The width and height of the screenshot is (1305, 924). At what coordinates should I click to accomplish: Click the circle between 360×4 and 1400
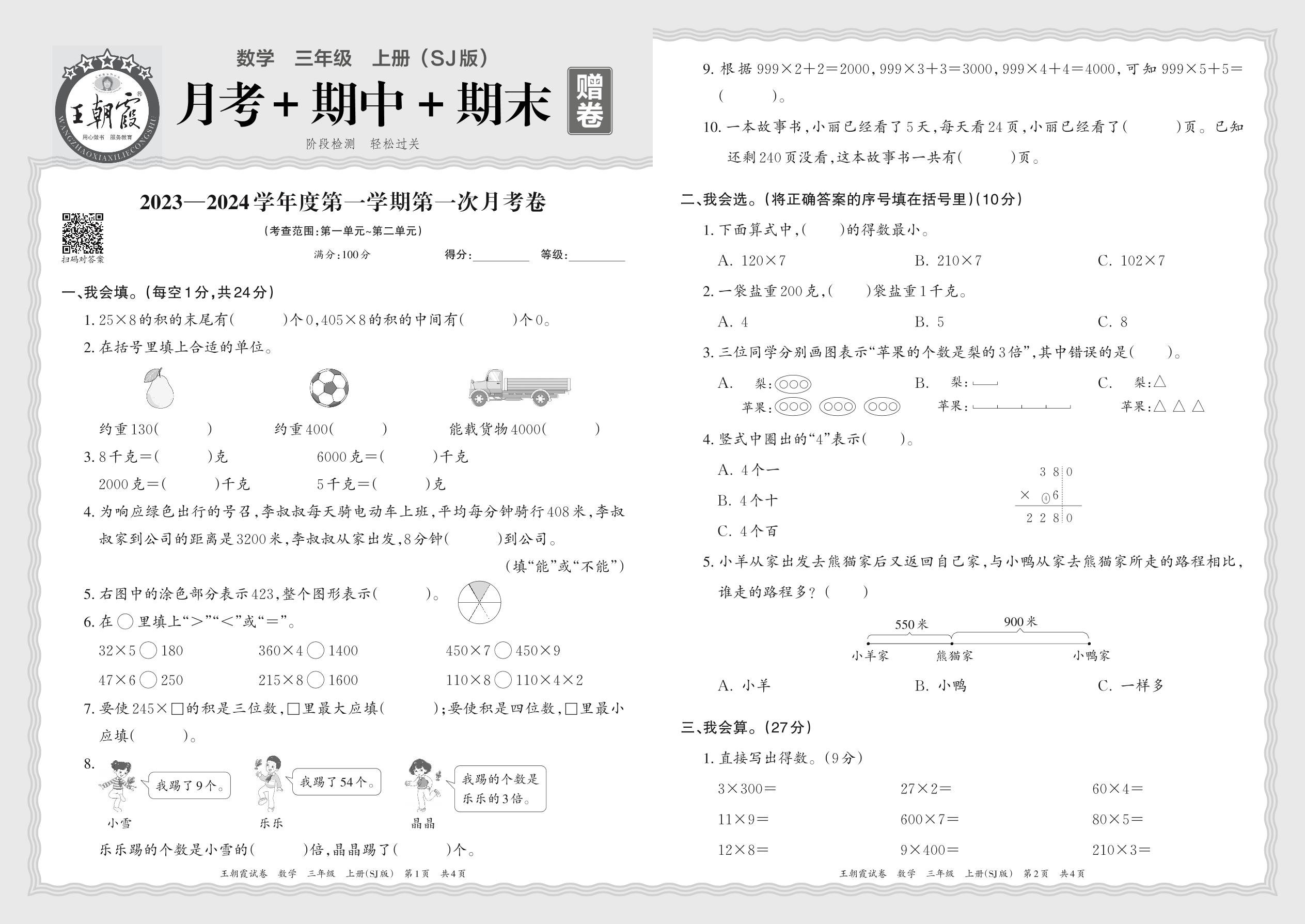pyautogui.click(x=315, y=650)
